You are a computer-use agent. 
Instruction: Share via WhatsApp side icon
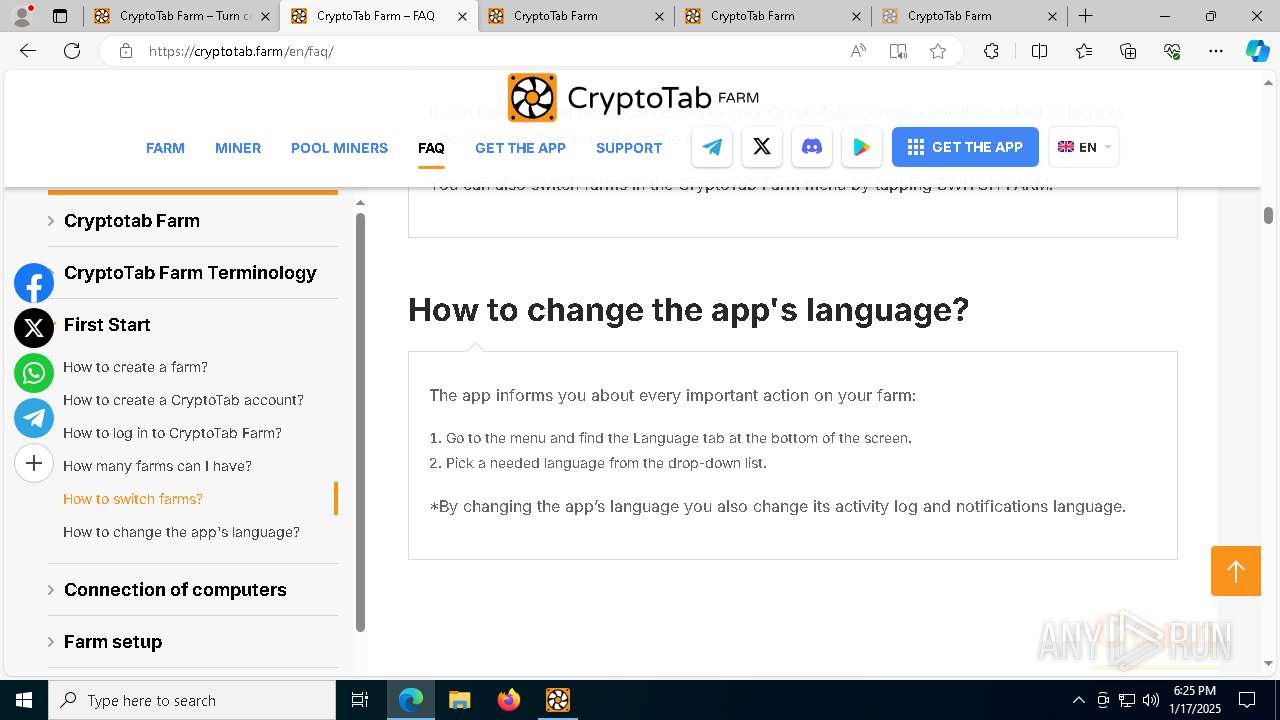34,373
